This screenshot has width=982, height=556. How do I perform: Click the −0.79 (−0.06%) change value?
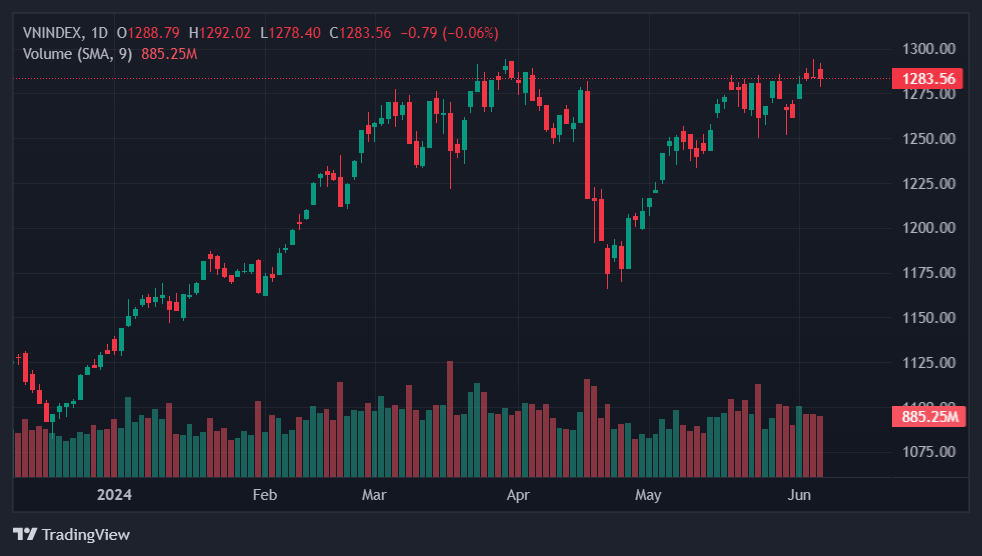pos(449,33)
